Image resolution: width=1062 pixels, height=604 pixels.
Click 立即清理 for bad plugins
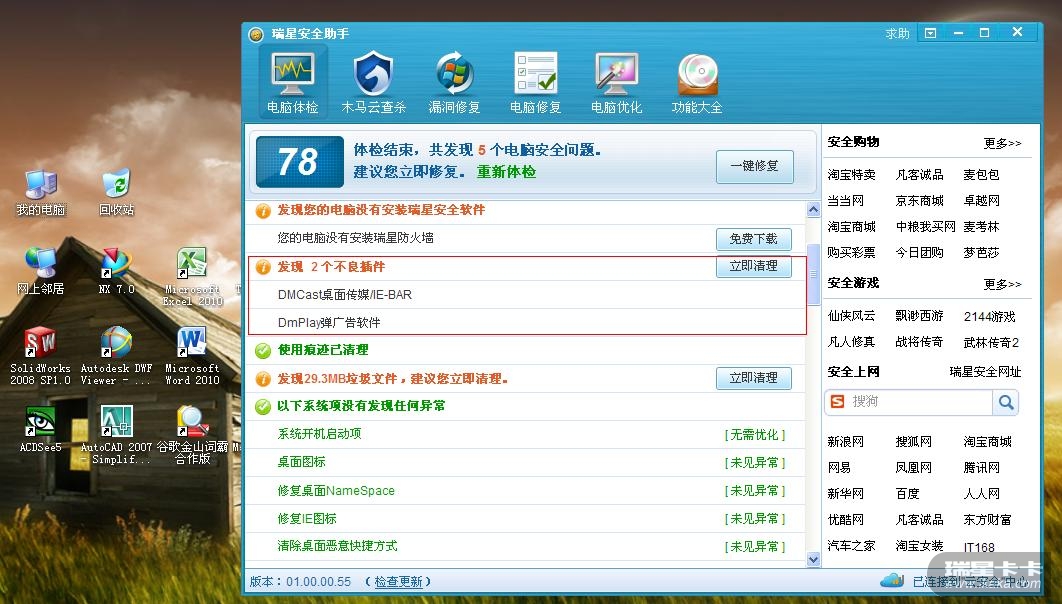[754, 266]
